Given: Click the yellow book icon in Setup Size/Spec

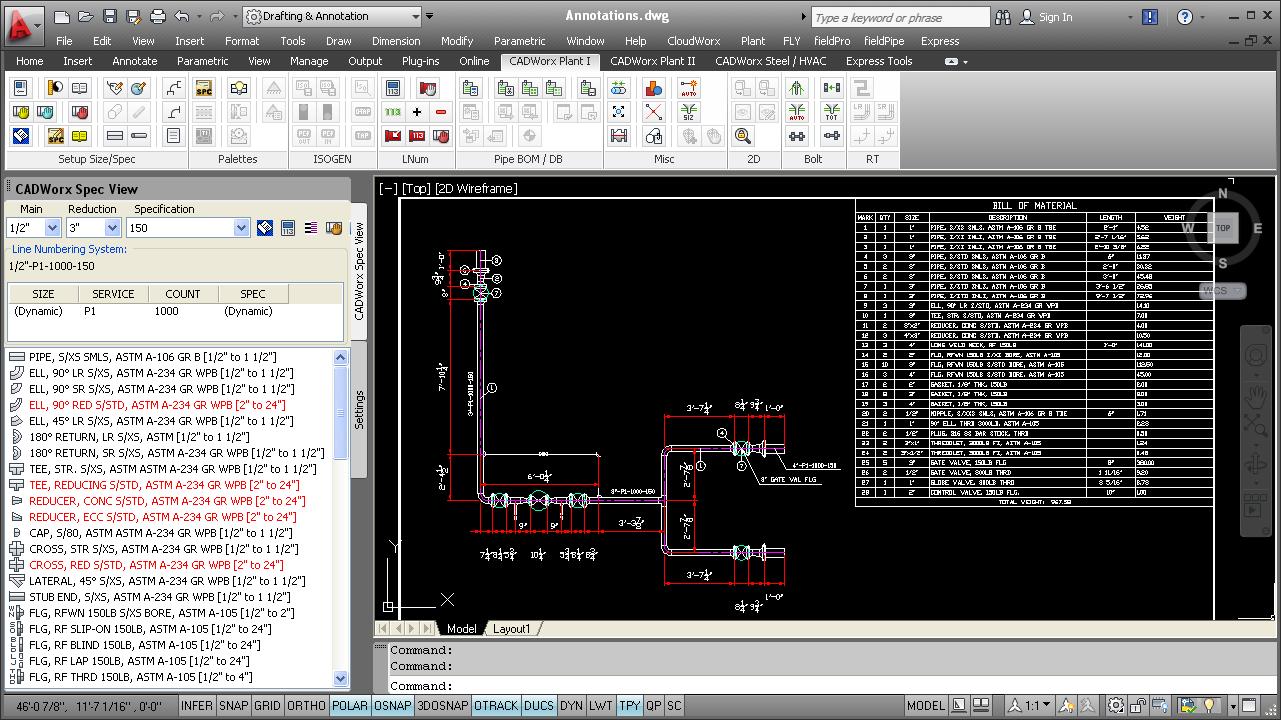Looking at the screenshot, I should coord(80,136).
